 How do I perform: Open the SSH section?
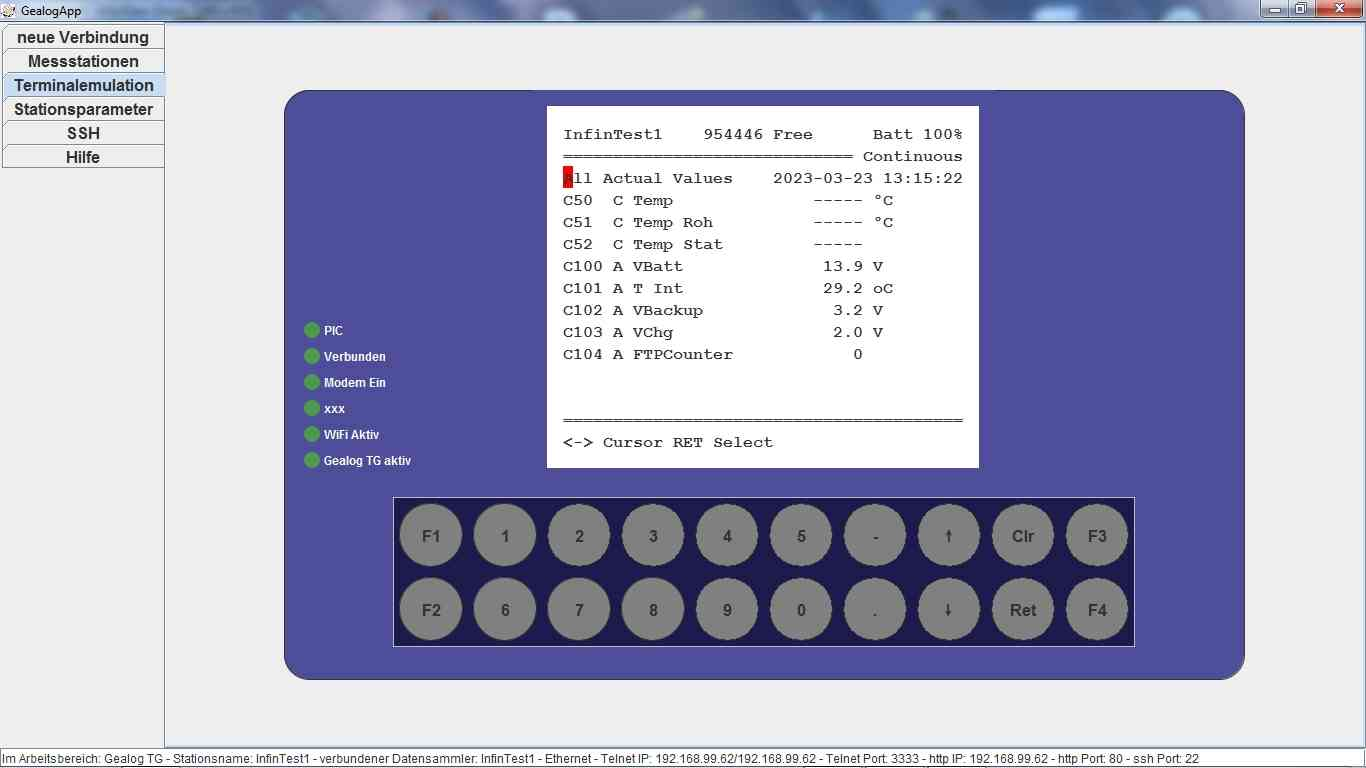(x=83, y=133)
